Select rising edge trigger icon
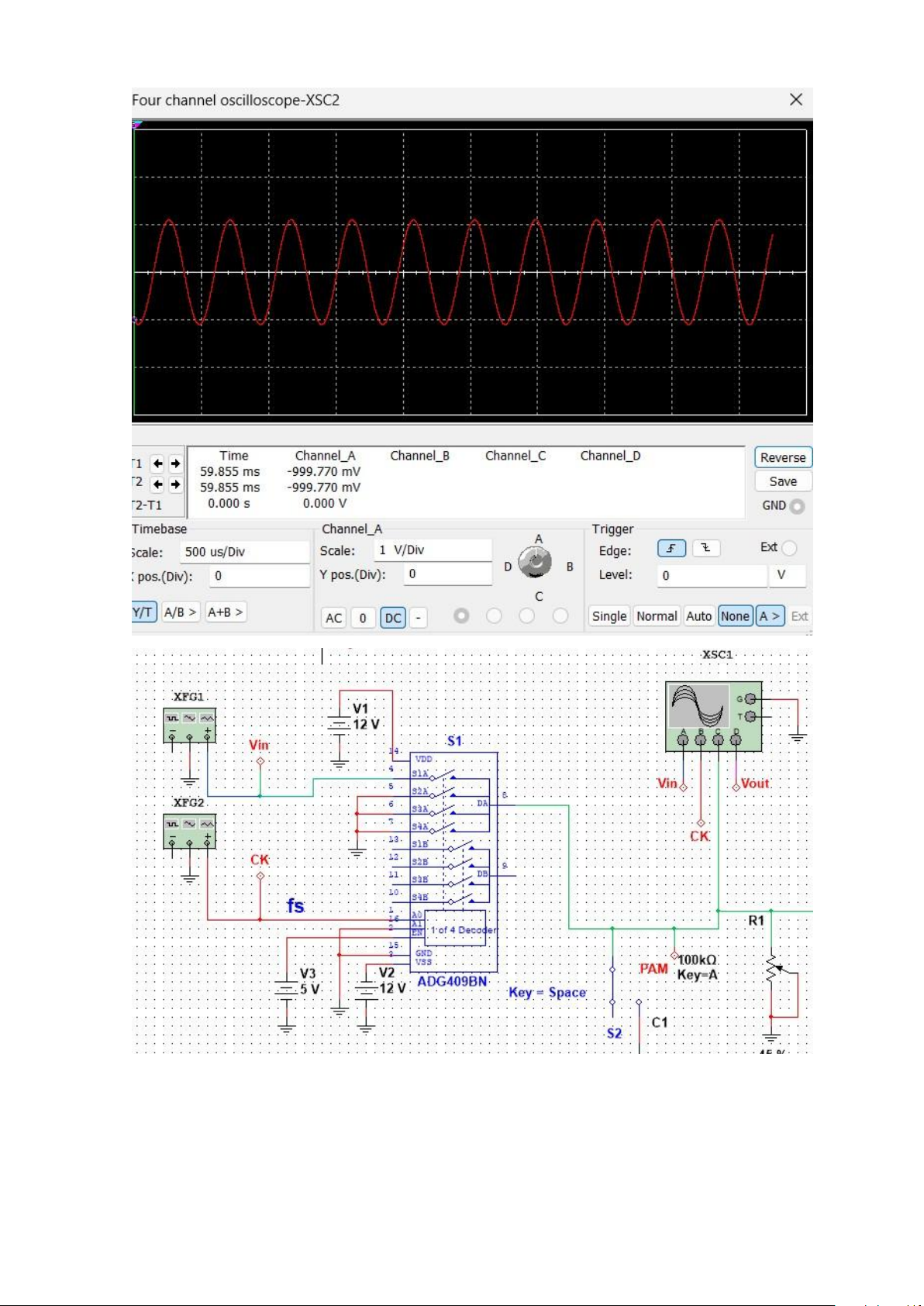Viewport: 924px width, 1306px height. [671, 548]
